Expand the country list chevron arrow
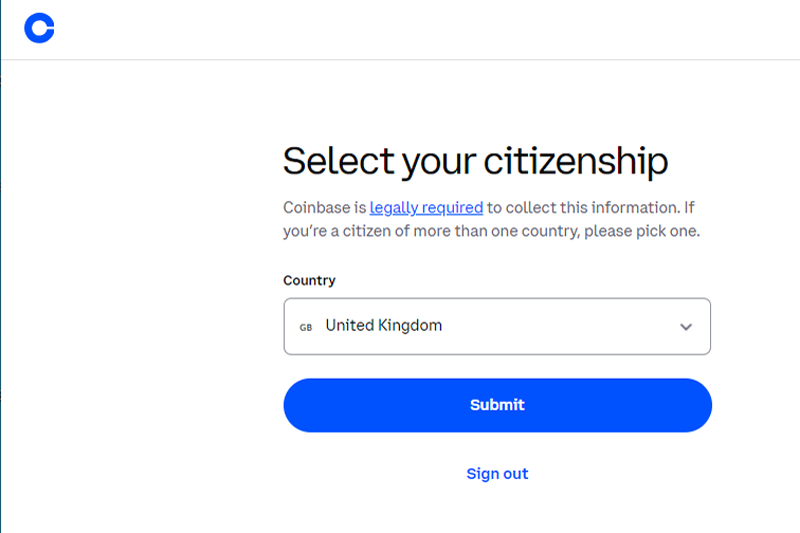Screen dimensions: 800x533 point(686,327)
